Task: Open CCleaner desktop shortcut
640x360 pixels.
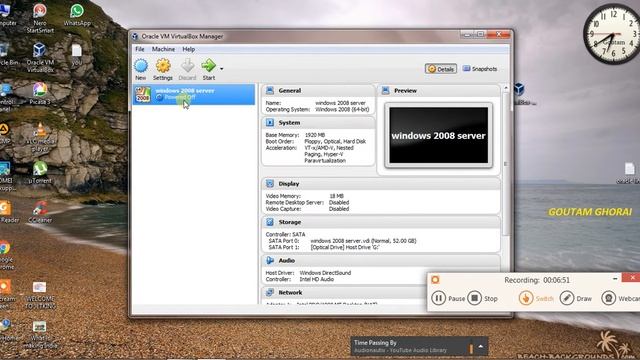Action: pyautogui.click(x=40, y=211)
